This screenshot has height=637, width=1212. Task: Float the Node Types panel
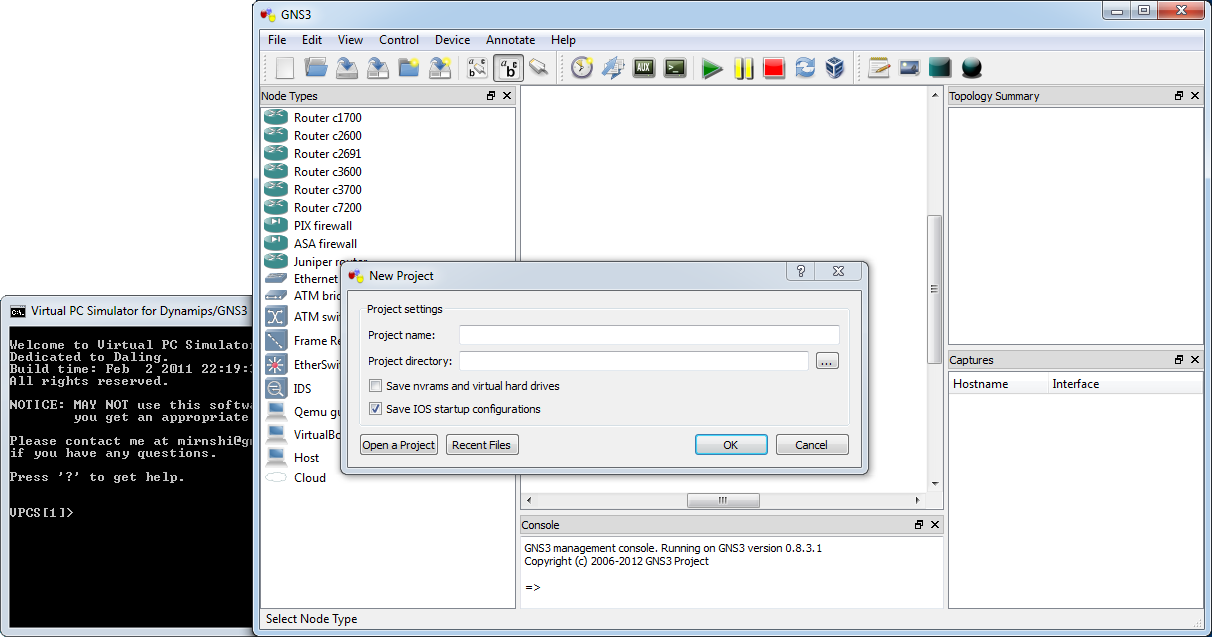coord(491,96)
